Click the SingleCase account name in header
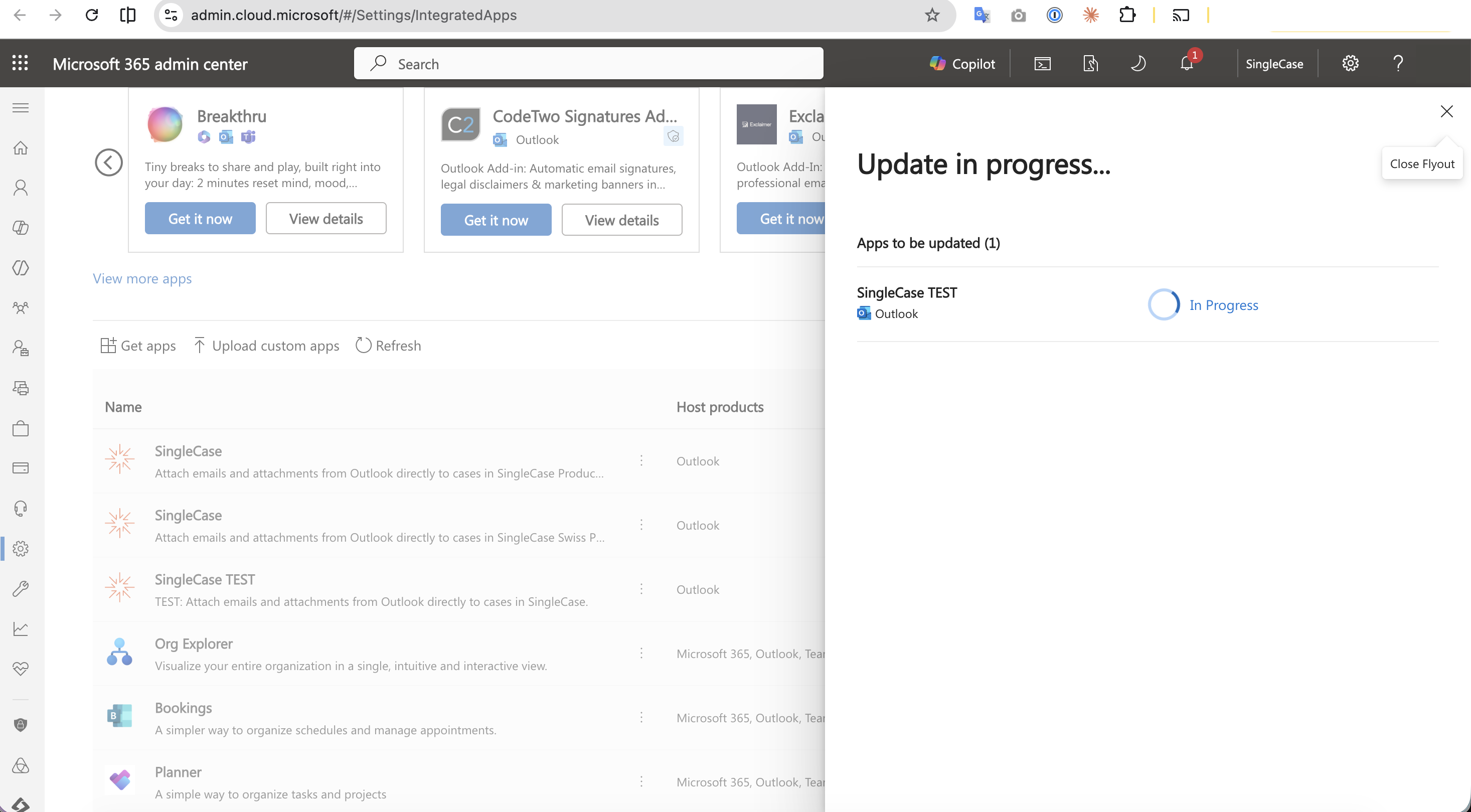 tap(1274, 64)
